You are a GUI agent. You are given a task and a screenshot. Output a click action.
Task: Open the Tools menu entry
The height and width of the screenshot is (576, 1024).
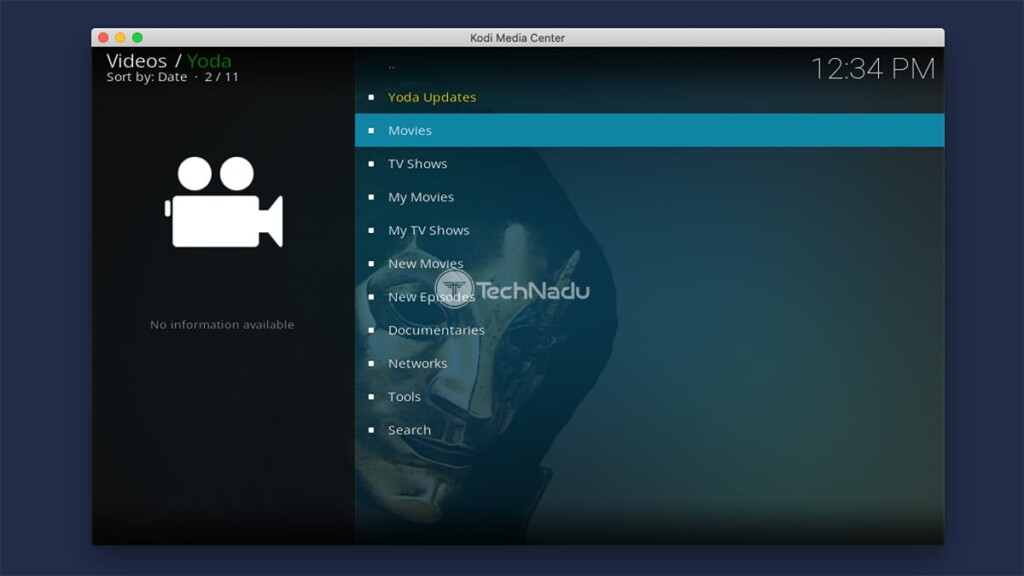[x=649, y=397]
